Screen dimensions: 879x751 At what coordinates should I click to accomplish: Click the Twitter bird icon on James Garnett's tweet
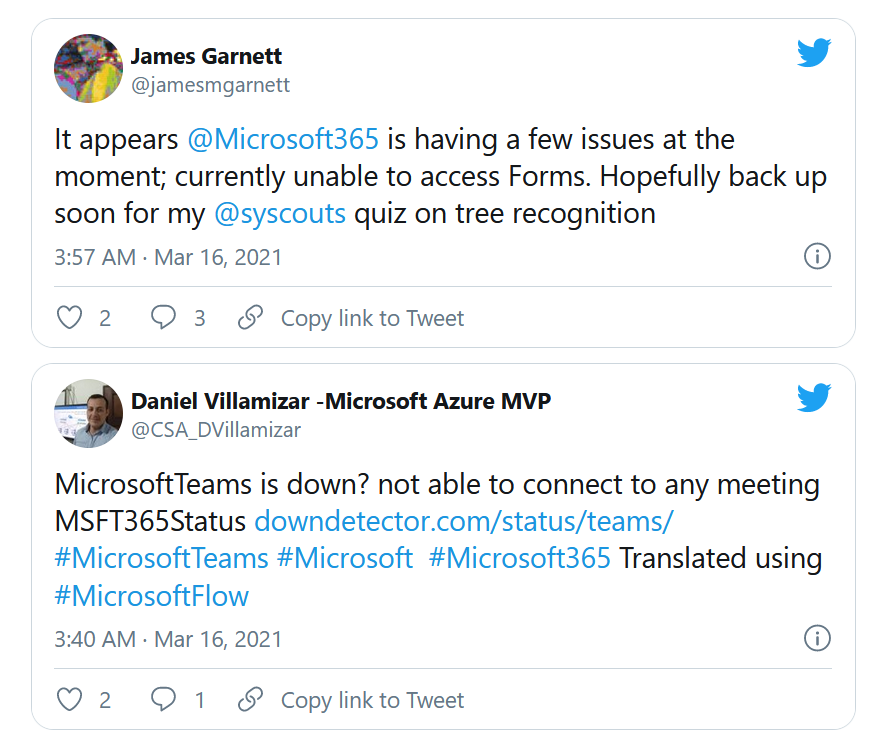pos(815,53)
